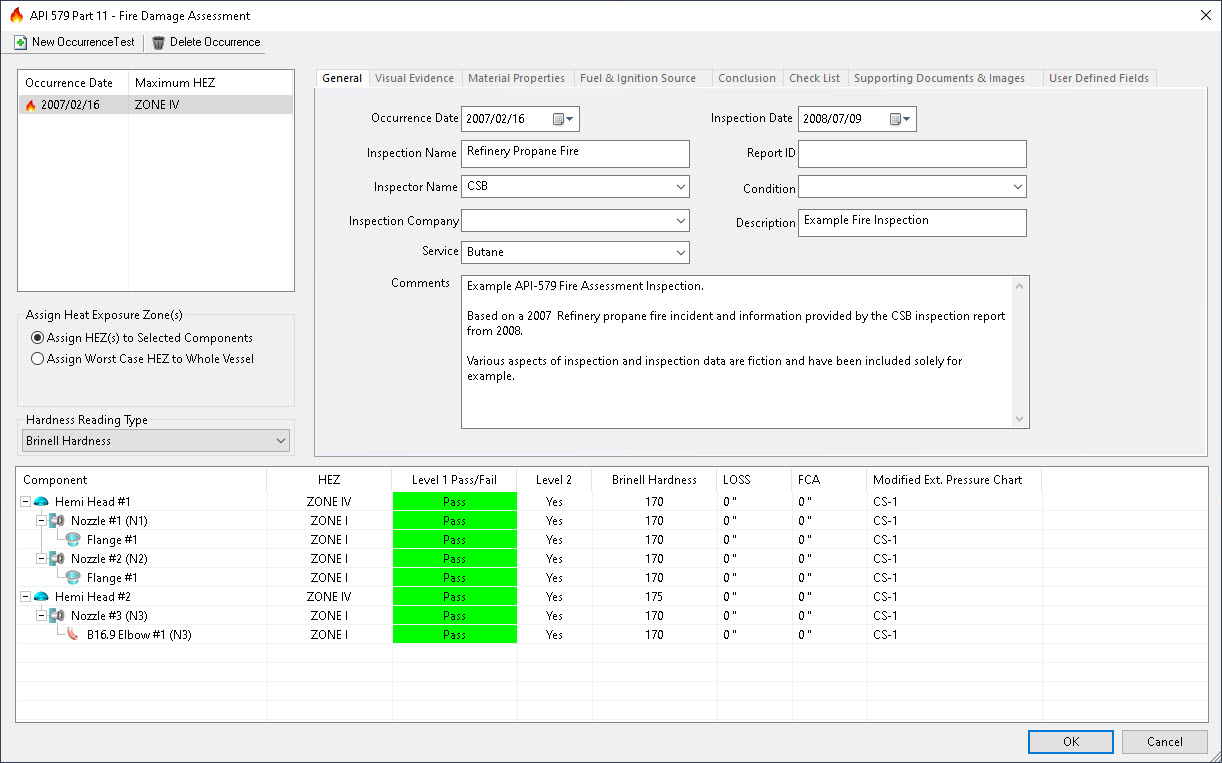Click the Hemi Head #2 component icon
This screenshot has height=763, width=1222.
41,597
